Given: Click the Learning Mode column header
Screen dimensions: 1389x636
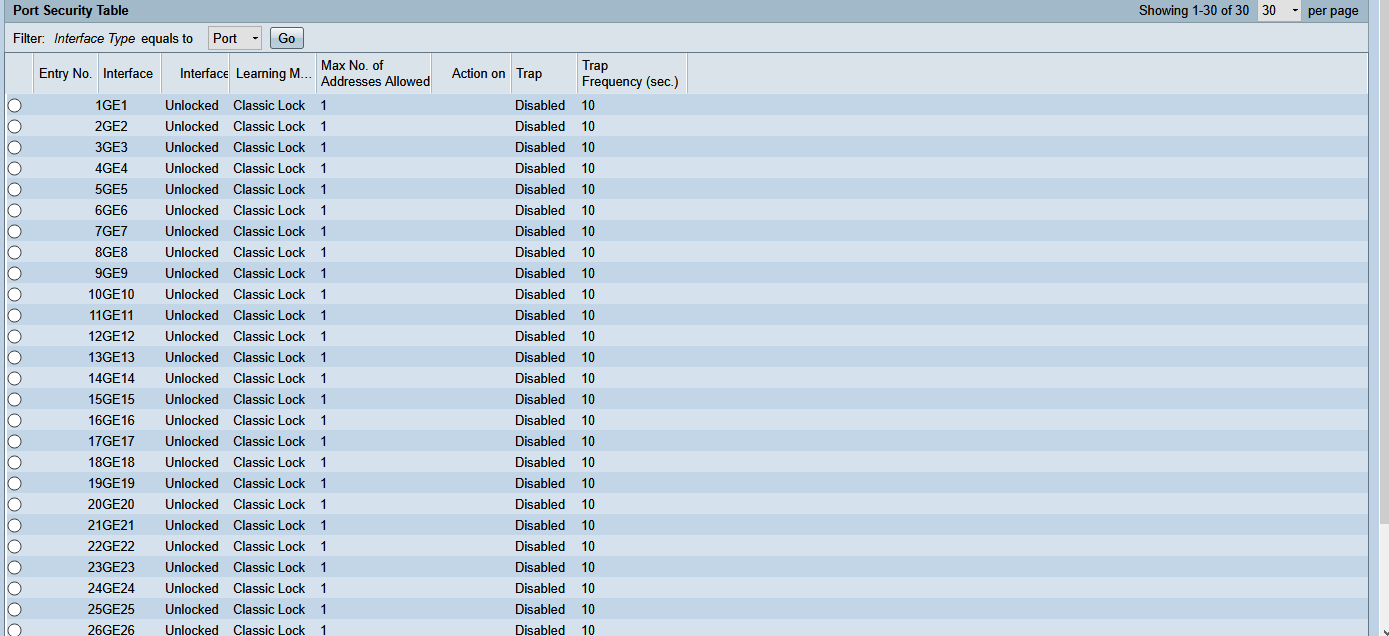Looking at the screenshot, I should pyautogui.click(x=273, y=74).
